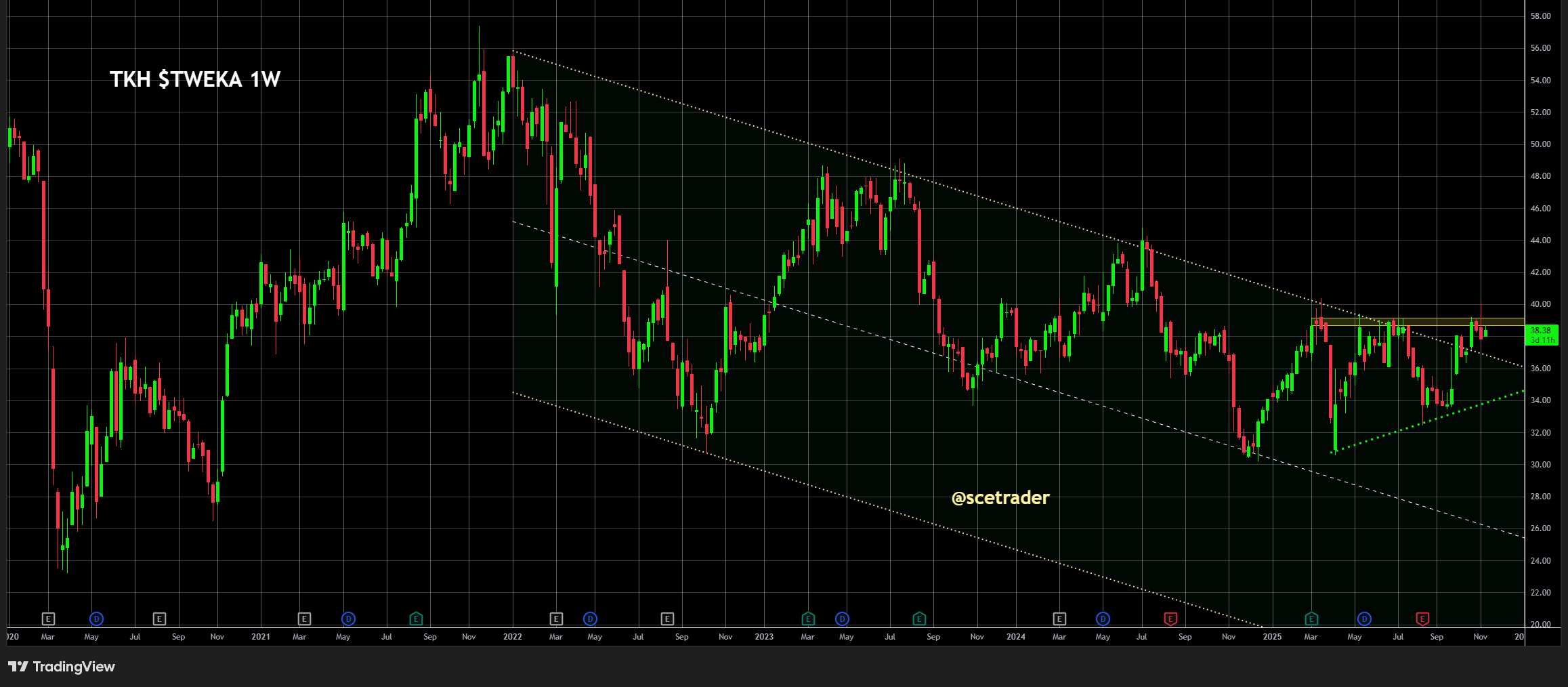Select the @scetrader watermark text
Viewport: 1568px width, 687px height.
click(x=1000, y=498)
